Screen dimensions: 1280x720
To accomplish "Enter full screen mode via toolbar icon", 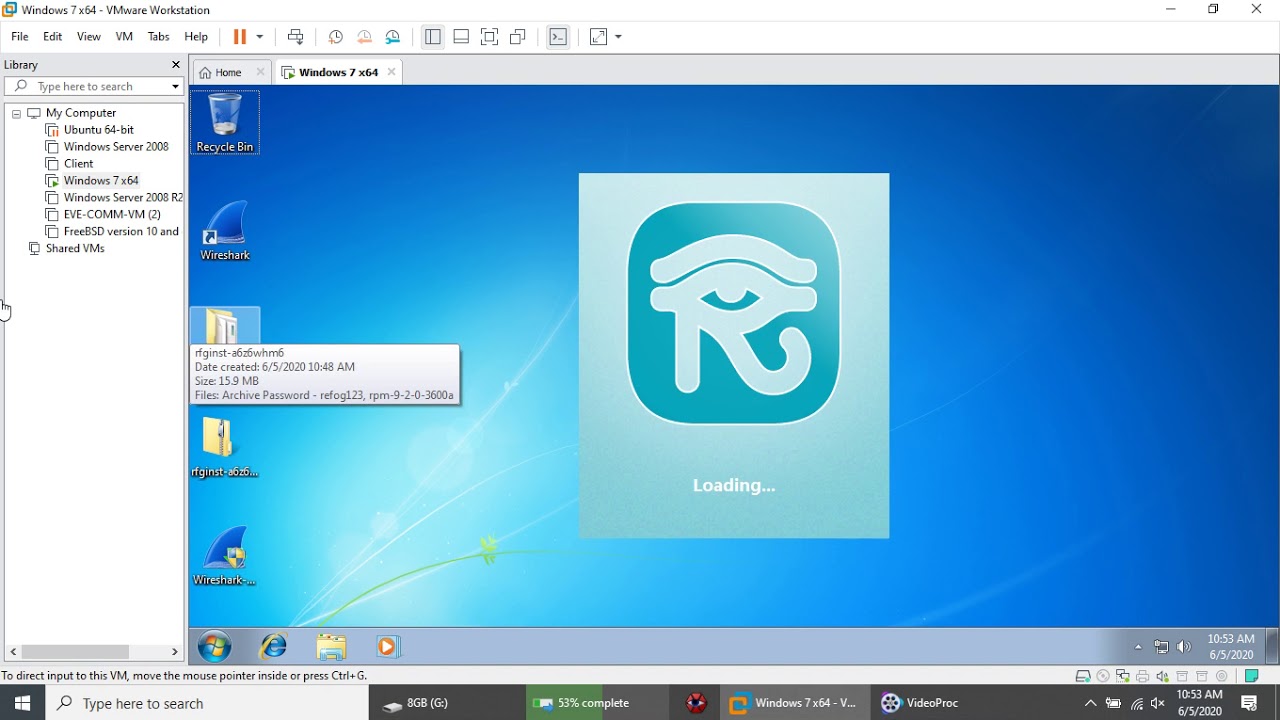I will [489, 37].
